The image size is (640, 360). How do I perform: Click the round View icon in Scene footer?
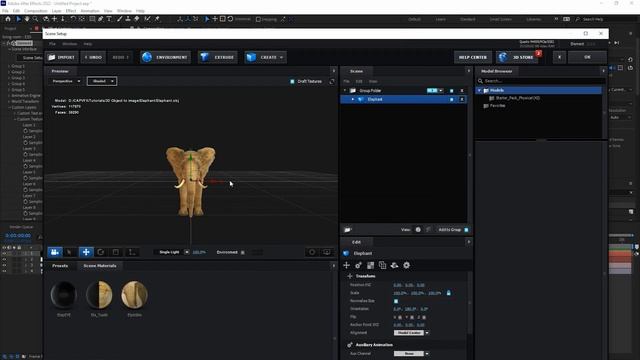(418, 230)
